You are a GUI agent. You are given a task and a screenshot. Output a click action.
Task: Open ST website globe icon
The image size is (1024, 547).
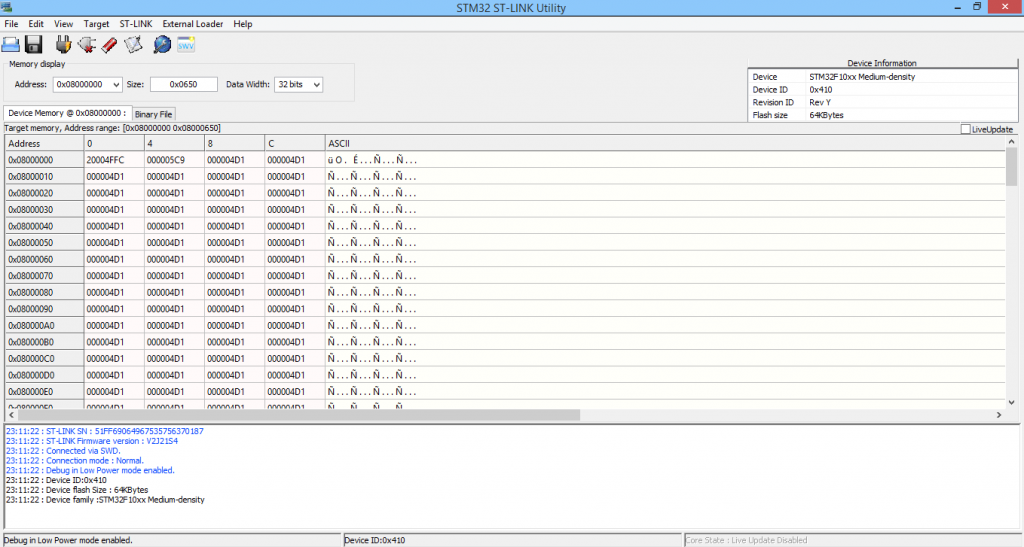click(x=162, y=44)
